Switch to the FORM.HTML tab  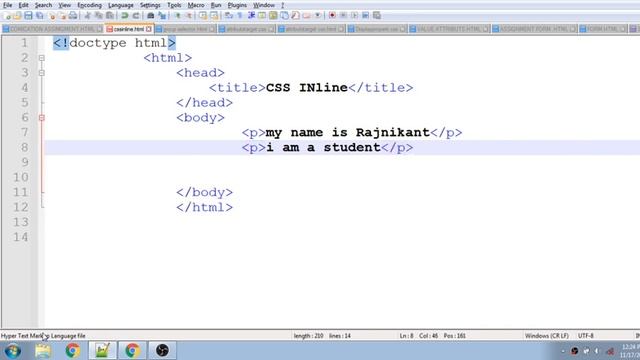coord(602,29)
